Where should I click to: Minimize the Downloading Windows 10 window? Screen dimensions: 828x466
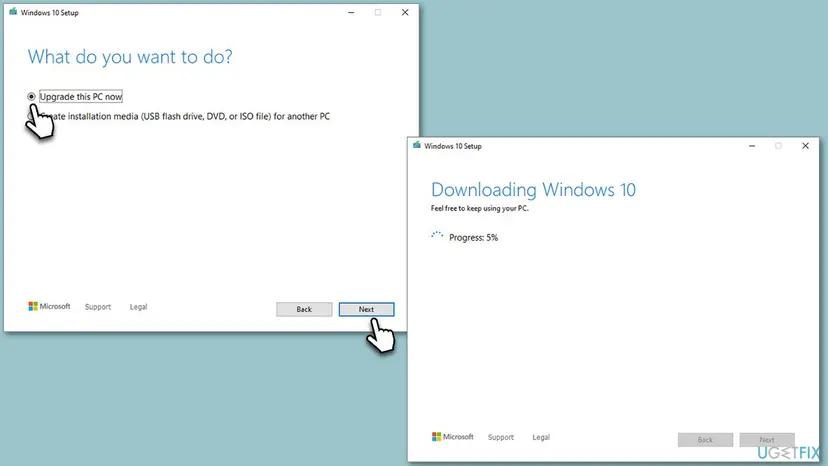[752, 146]
